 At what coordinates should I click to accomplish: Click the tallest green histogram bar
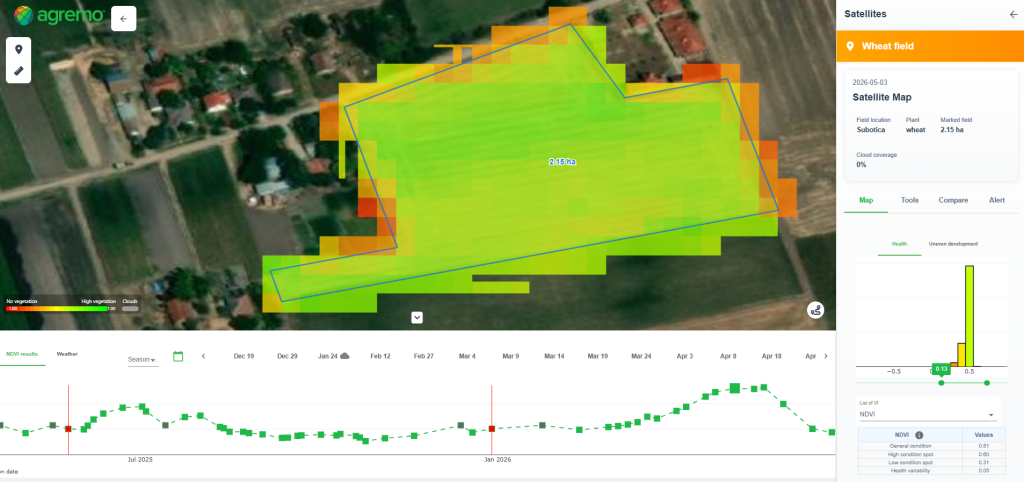[969, 316]
